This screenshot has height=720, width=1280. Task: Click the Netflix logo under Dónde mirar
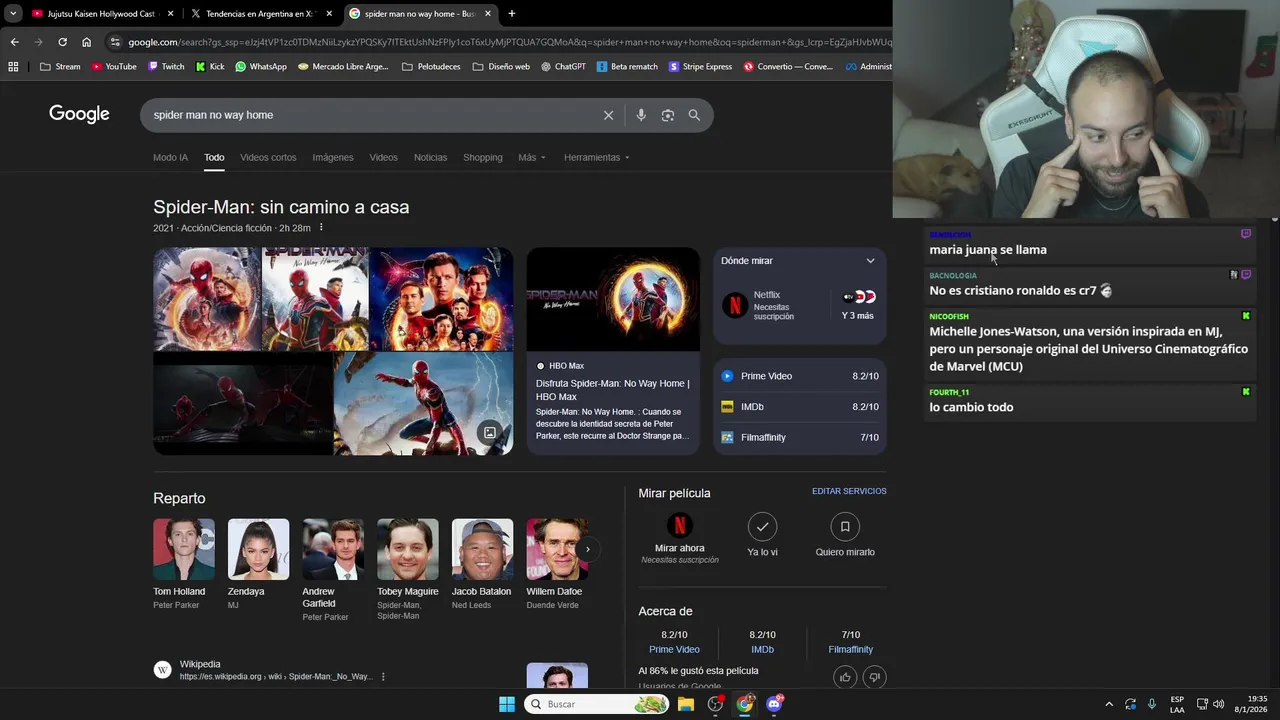click(736, 305)
